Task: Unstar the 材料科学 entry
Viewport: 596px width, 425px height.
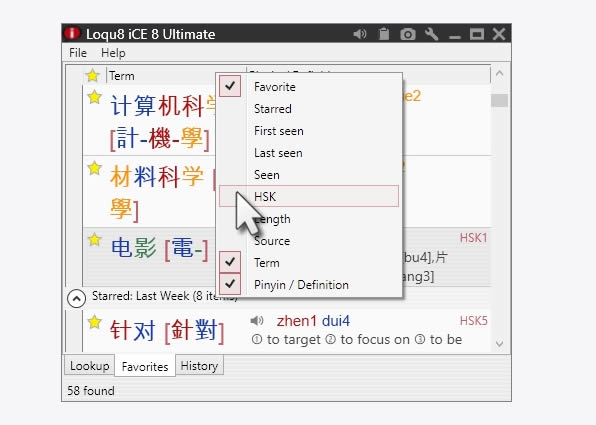Action: tap(94, 168)
